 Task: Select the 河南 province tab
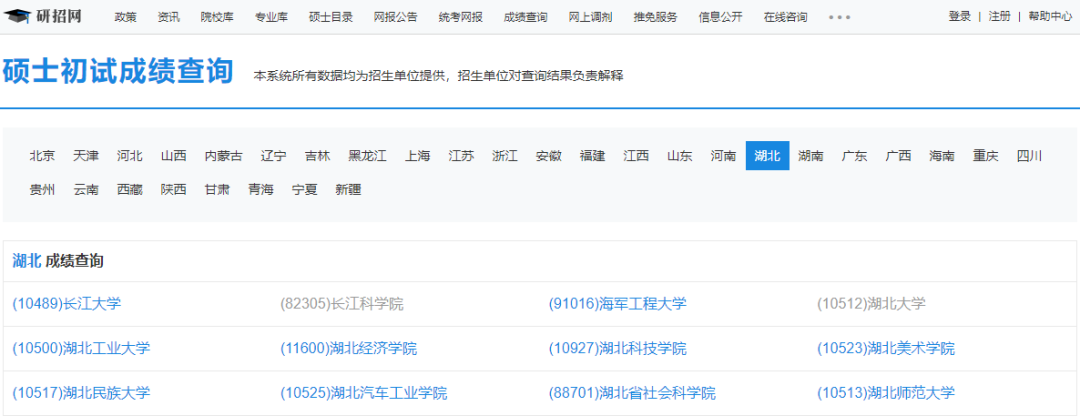(x=724, y=156)
